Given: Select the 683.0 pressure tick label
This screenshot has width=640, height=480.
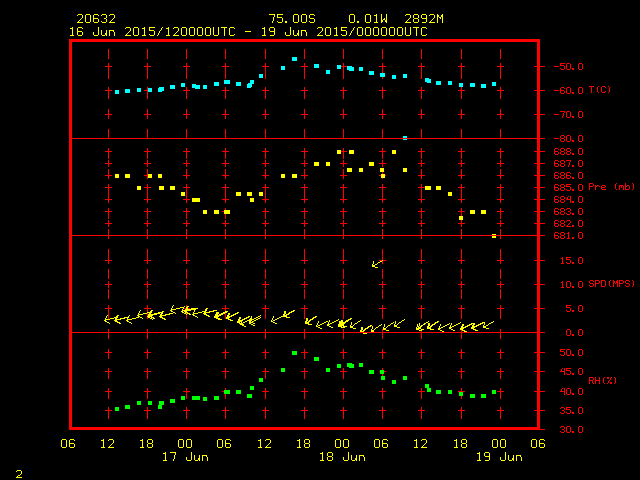Looking at the screenshot, I should pyautogui.click(x=568, y=211).
